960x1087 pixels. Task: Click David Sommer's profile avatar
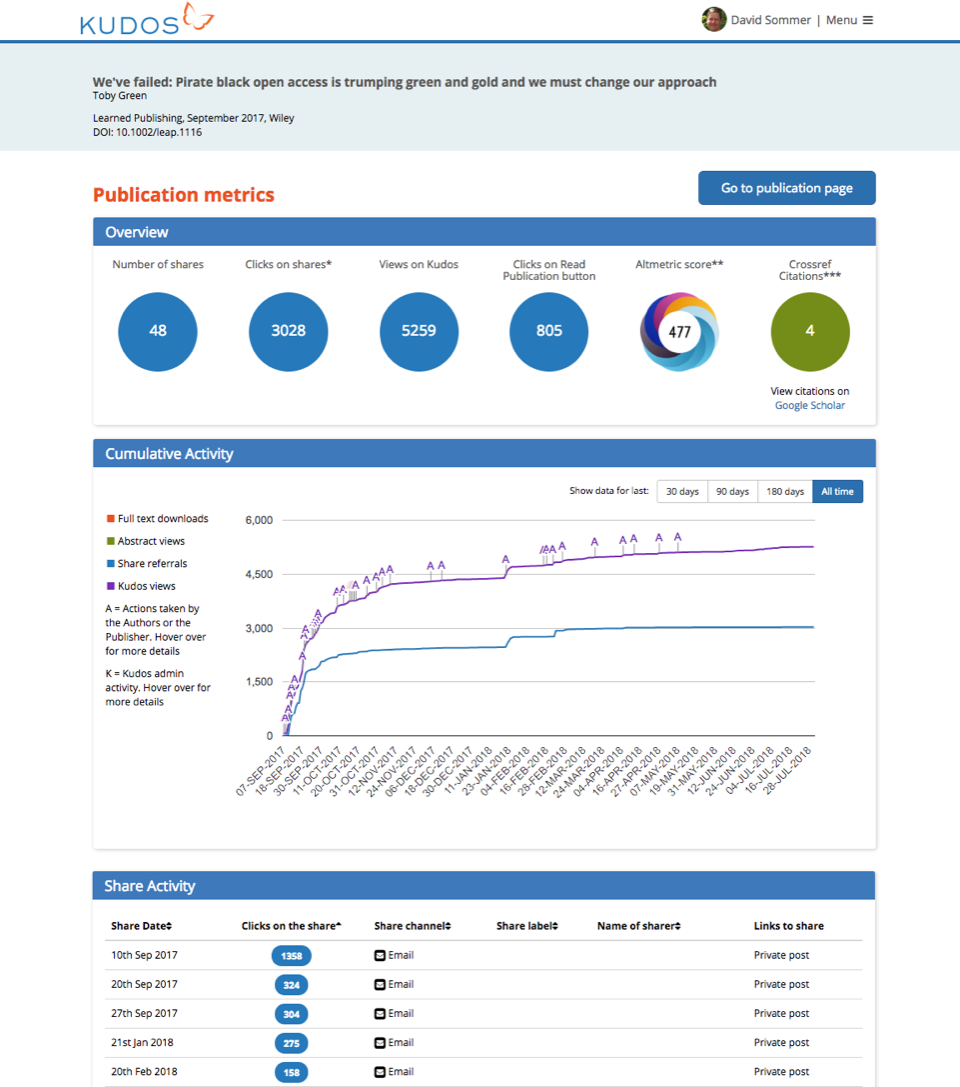tap(714, 19)
